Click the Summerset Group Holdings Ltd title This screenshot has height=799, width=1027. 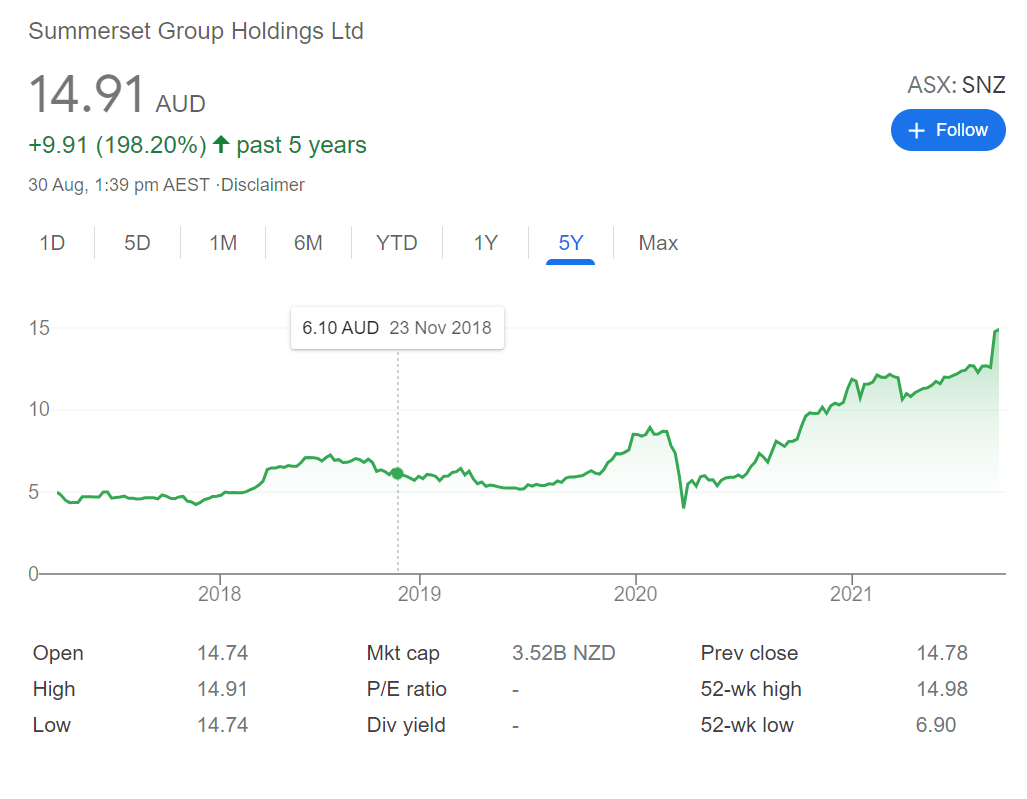click(196, 31)
